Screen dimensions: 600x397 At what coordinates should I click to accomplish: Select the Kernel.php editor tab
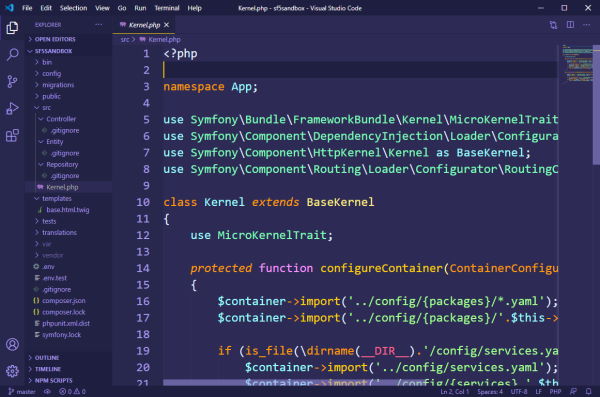[x=144, y=25]
